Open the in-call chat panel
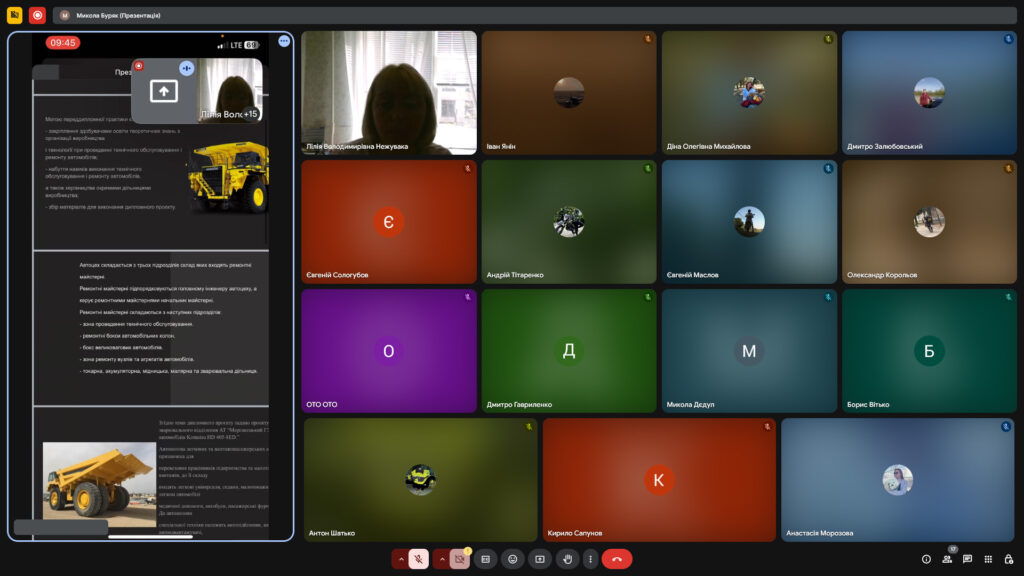 coord(967,559)
